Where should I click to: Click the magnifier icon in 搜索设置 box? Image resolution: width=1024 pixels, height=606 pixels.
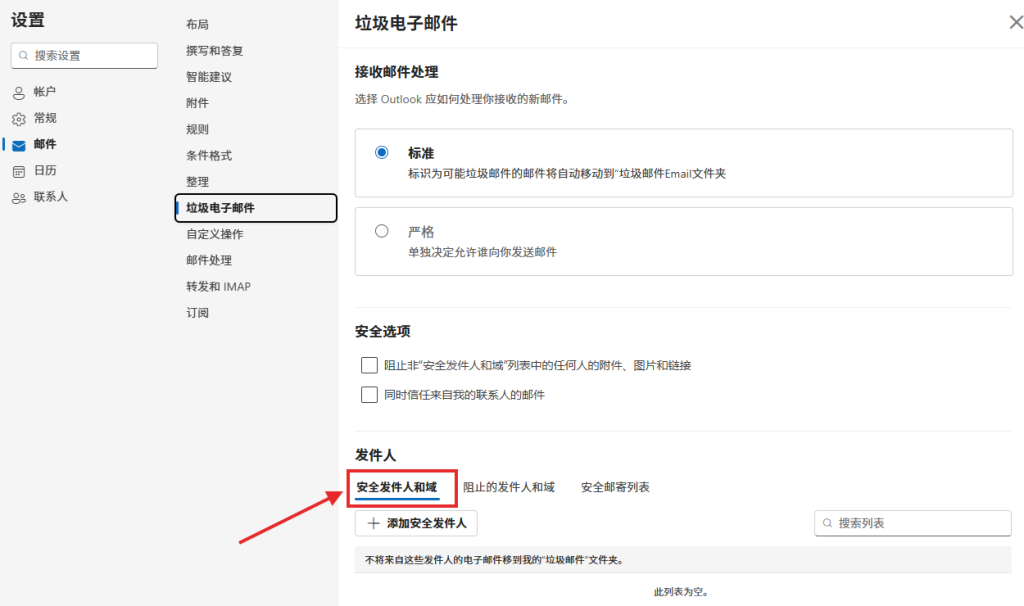click(x=24, y=56)
